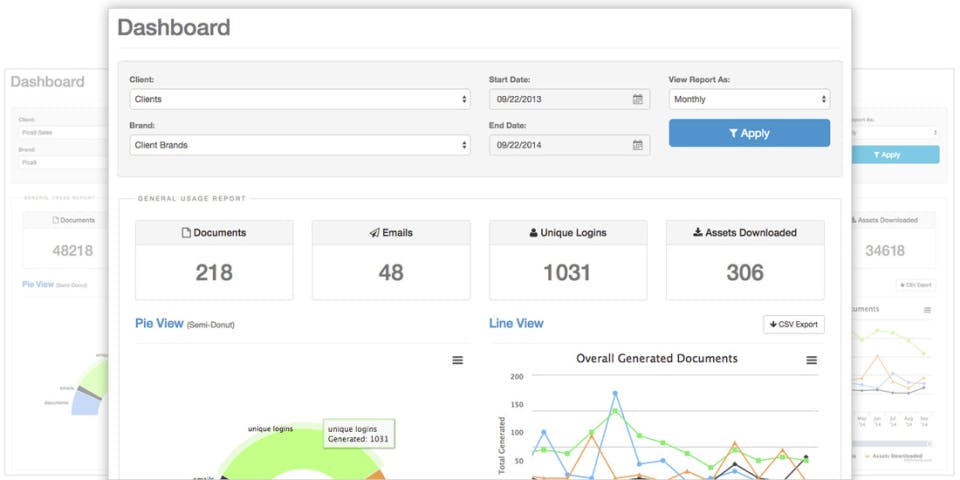The height and width of the screenshot is (480, 960).
Task: Click the Unique Logins count 1031
Action: pos(567,273)
